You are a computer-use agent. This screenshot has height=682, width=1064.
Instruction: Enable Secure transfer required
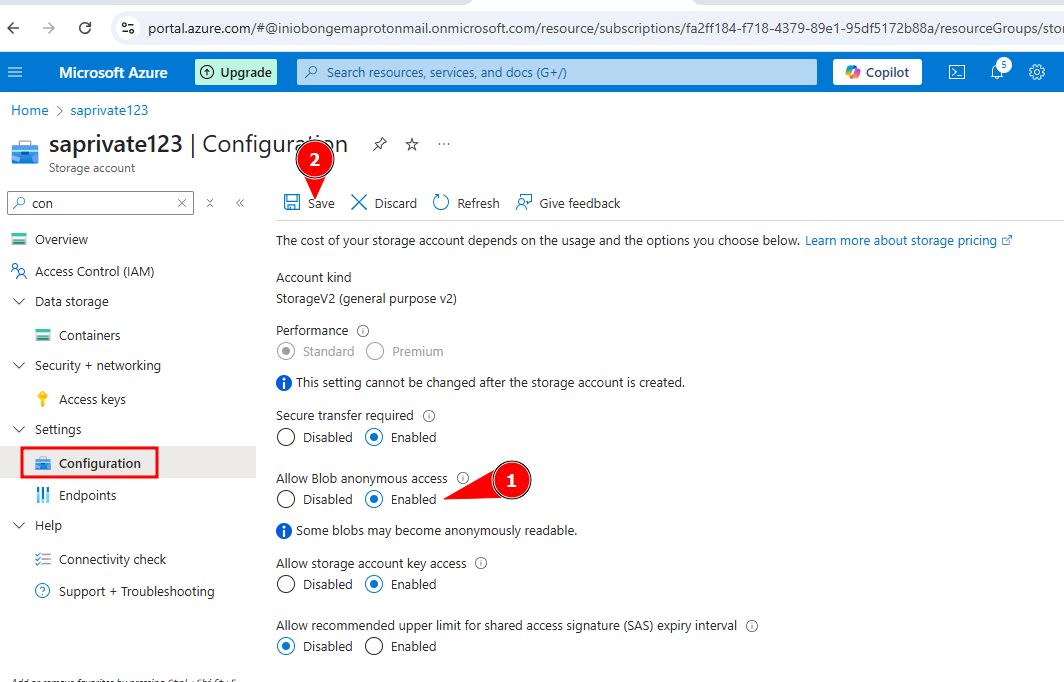[374, 438]
